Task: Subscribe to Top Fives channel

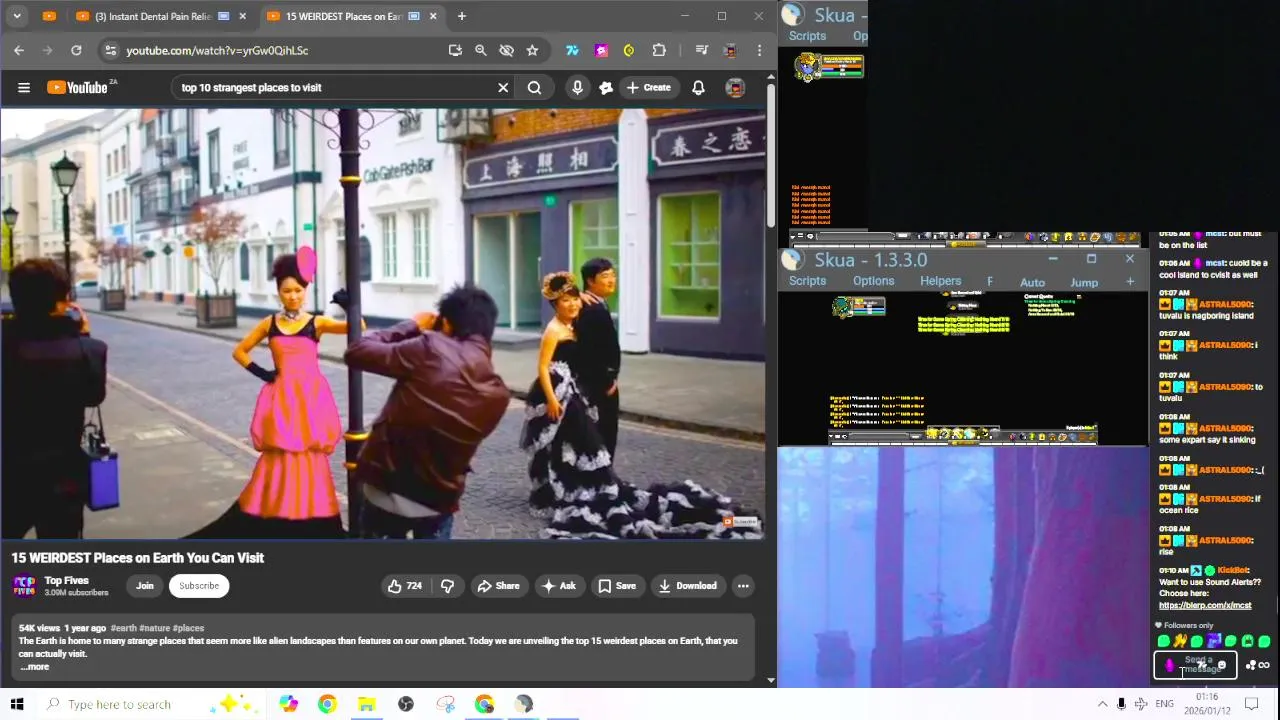Action: pos(199,586)
